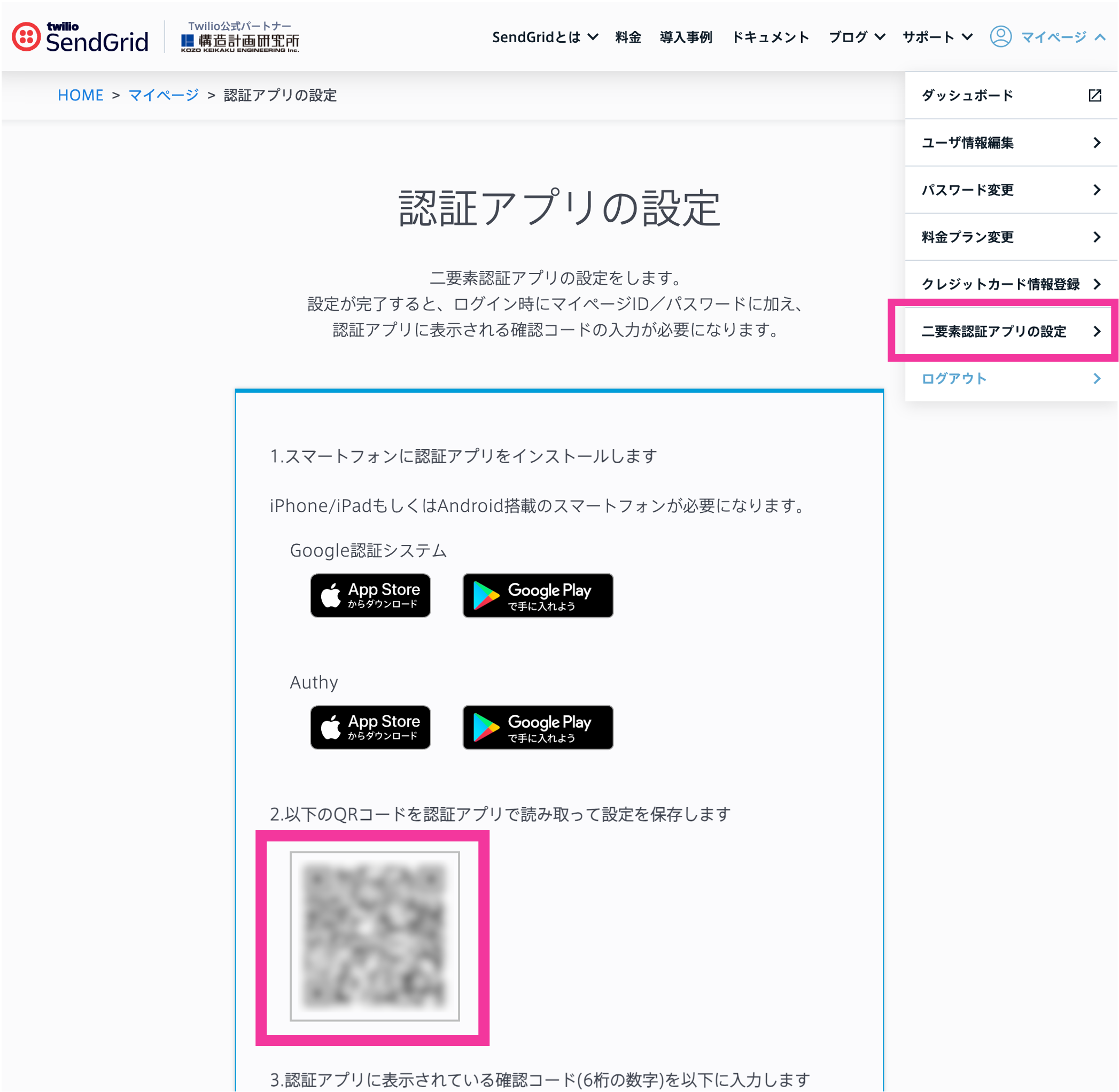Click the blurred QR code image
The height and width of the screenshot is (1092, 1119).
click(x=375, y=936)
